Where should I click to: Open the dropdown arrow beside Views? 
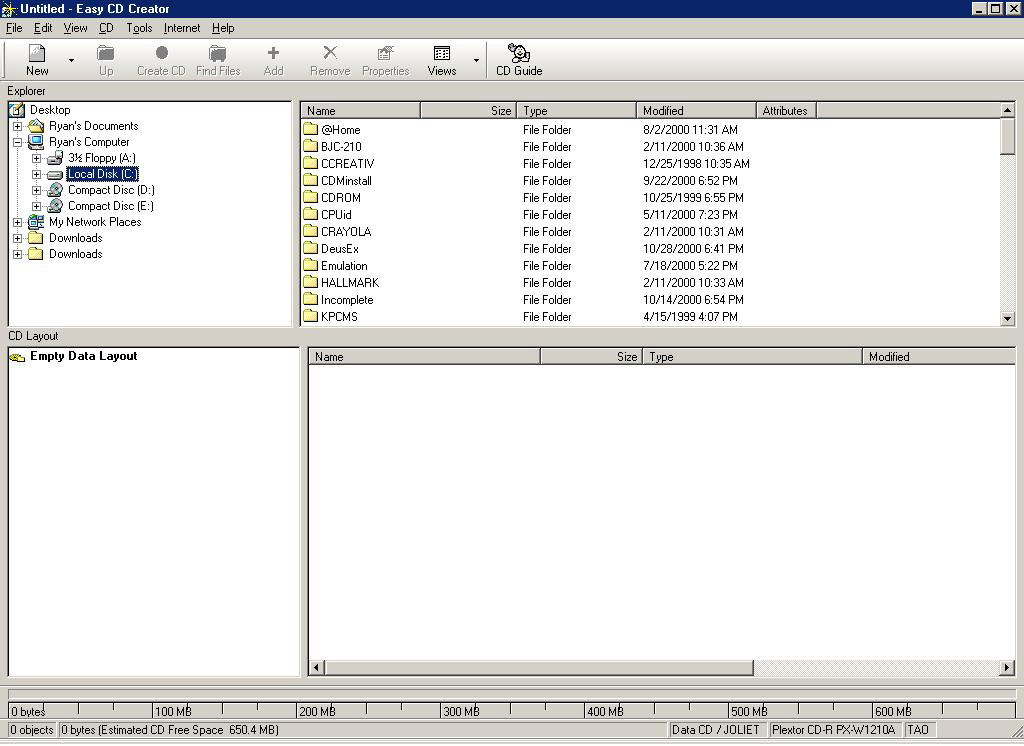[476, 60]
